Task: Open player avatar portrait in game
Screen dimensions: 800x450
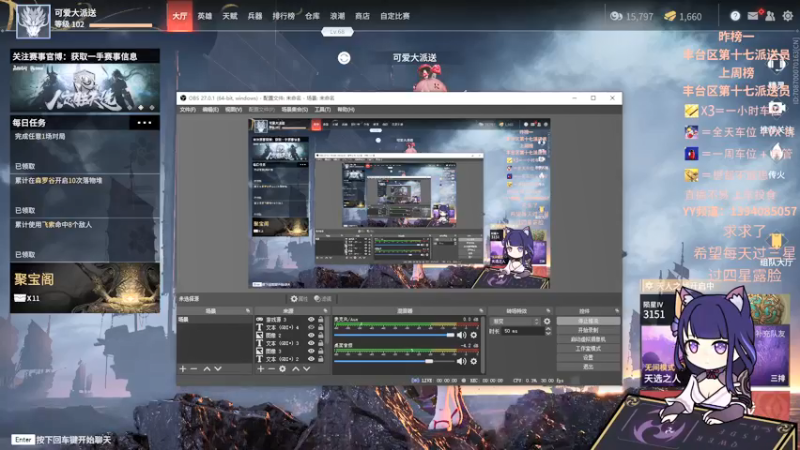Action: [x=33, y=21]
